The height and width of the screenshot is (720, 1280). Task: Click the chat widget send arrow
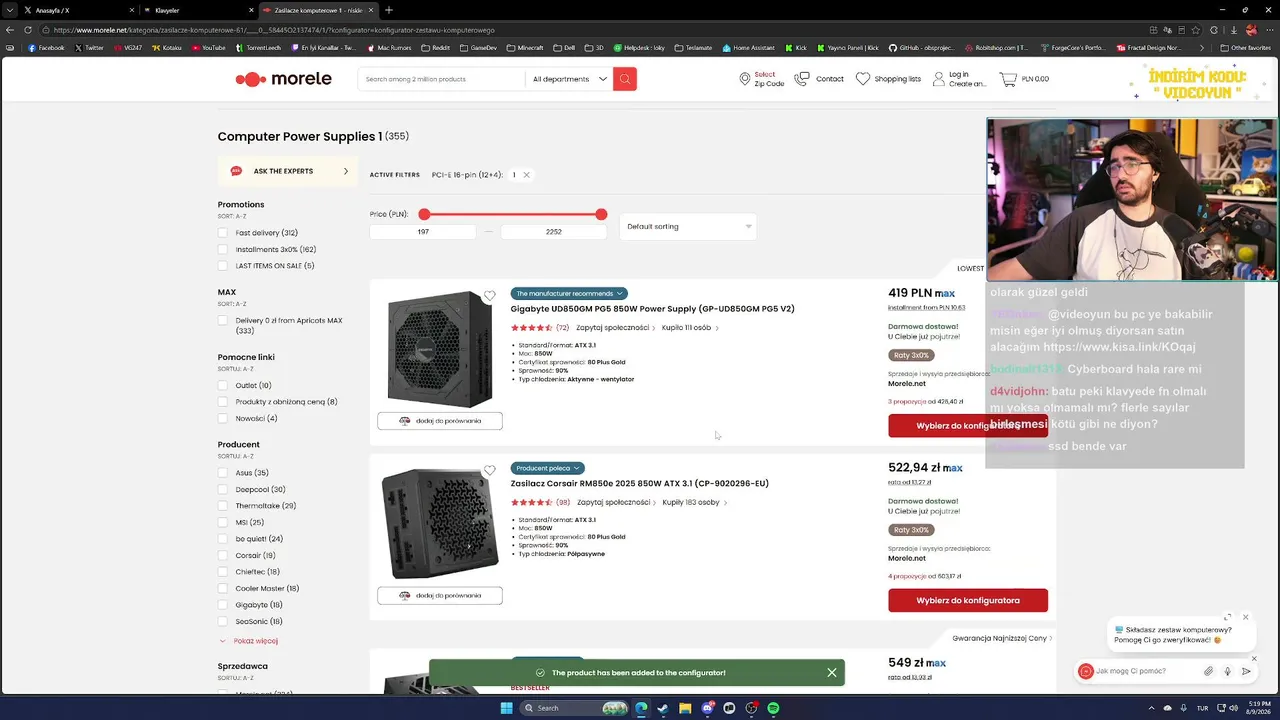1246,671
